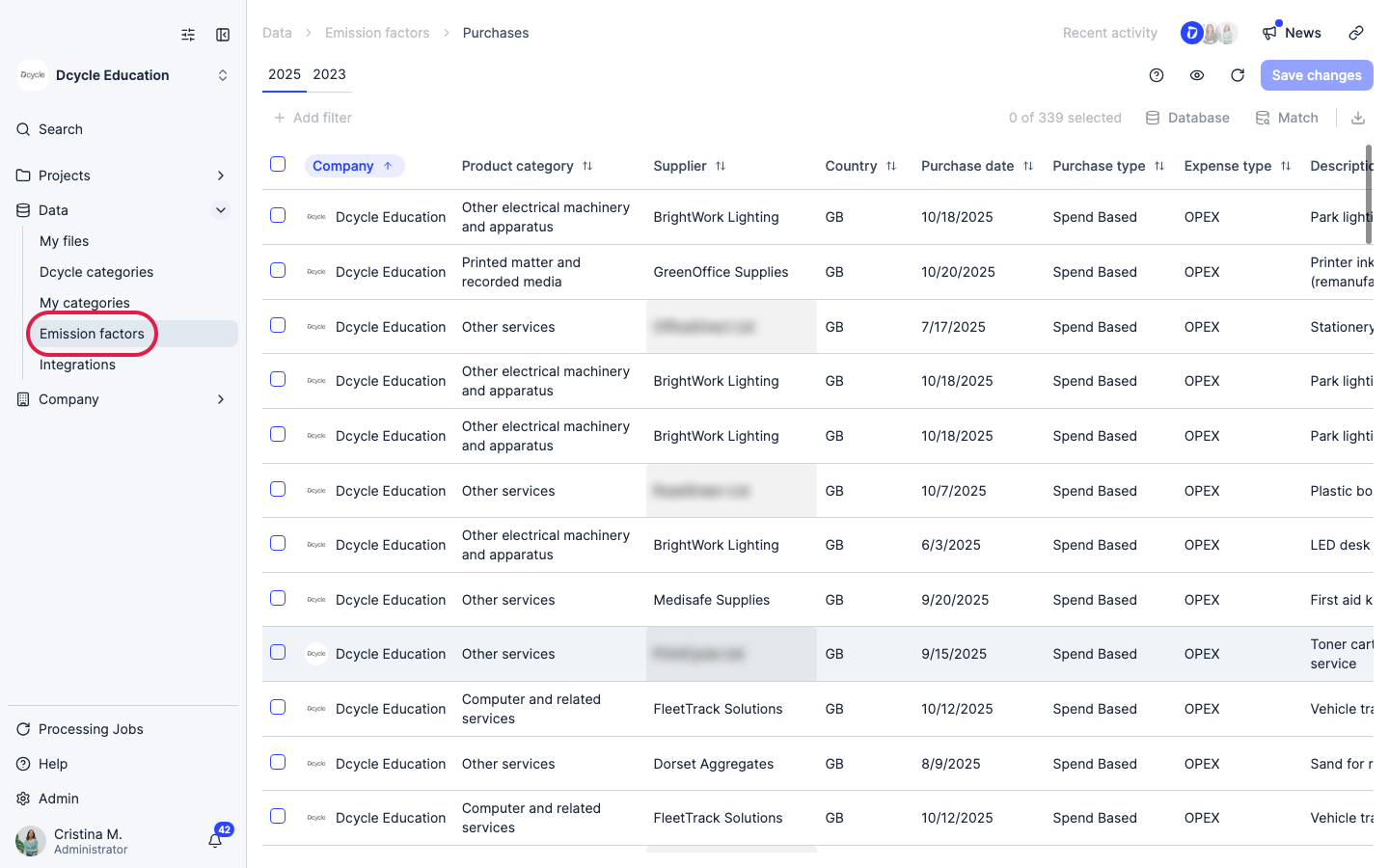Sort by Supplier sort icon

click(x=721, y=166)
